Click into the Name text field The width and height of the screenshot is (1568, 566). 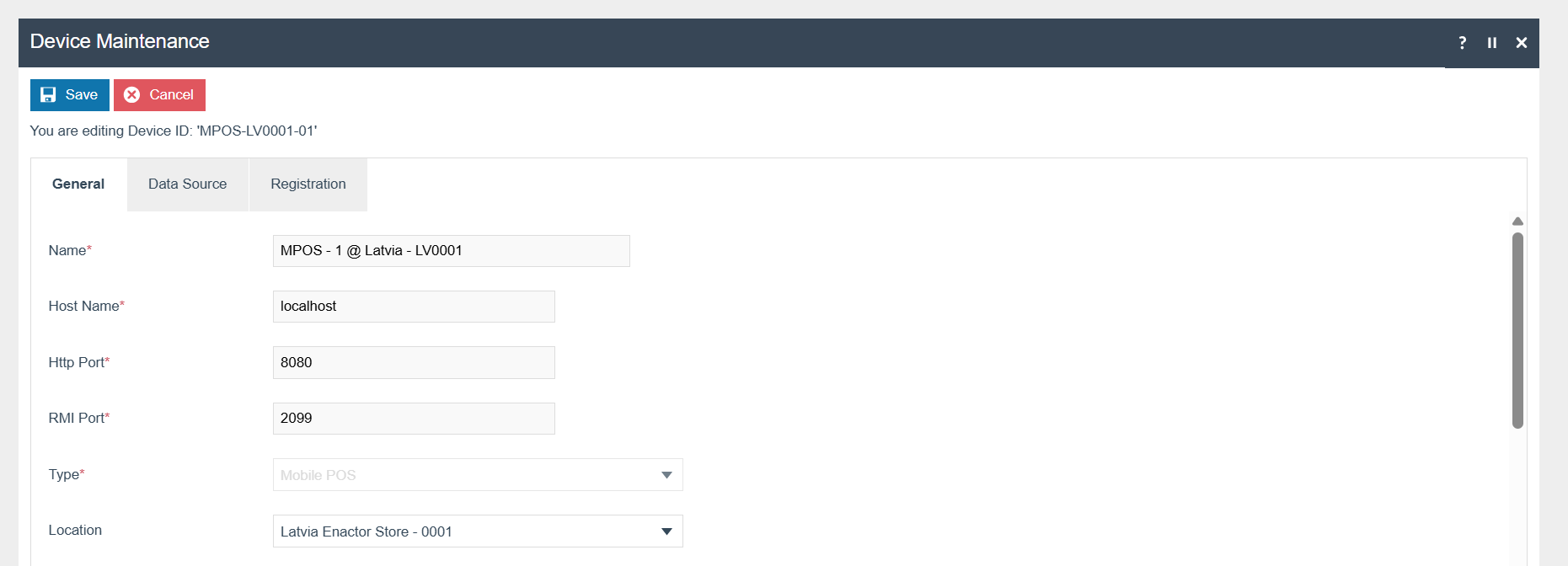(451, 251)
